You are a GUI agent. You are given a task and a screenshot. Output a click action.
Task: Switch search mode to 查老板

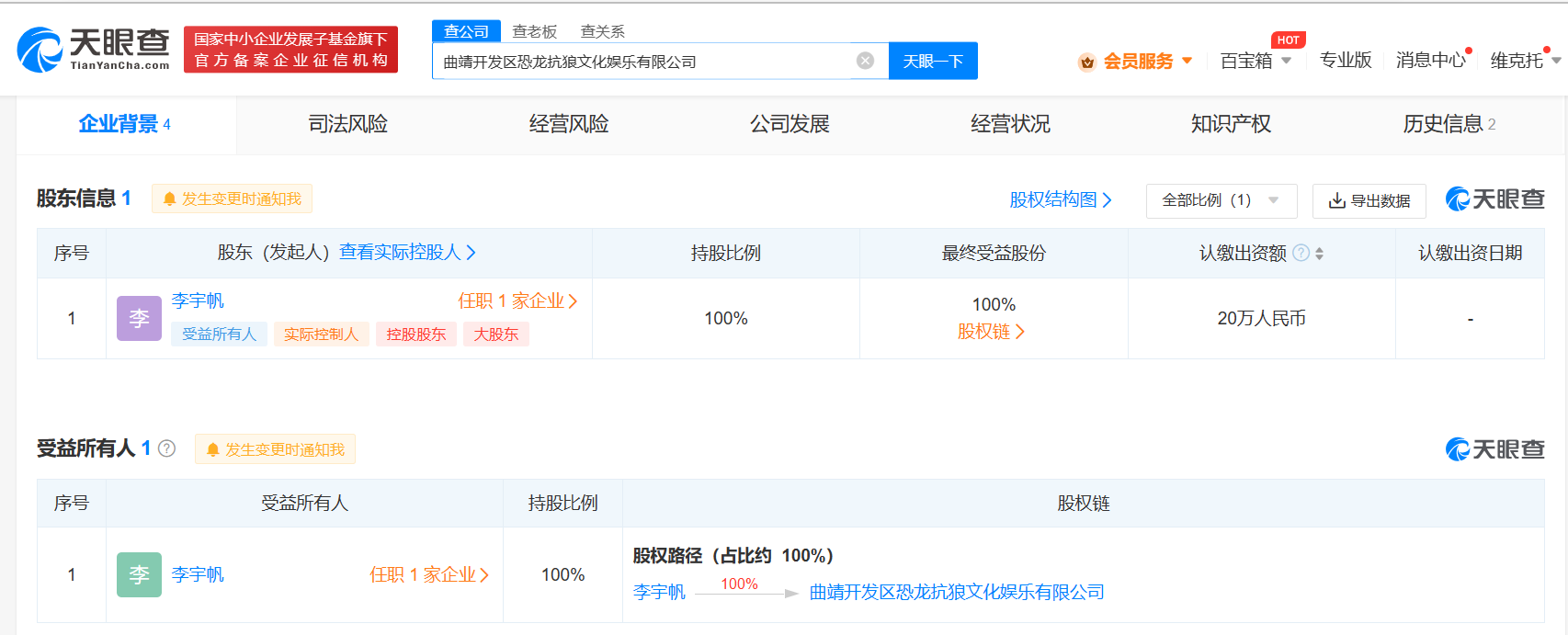tap(534, 31)
